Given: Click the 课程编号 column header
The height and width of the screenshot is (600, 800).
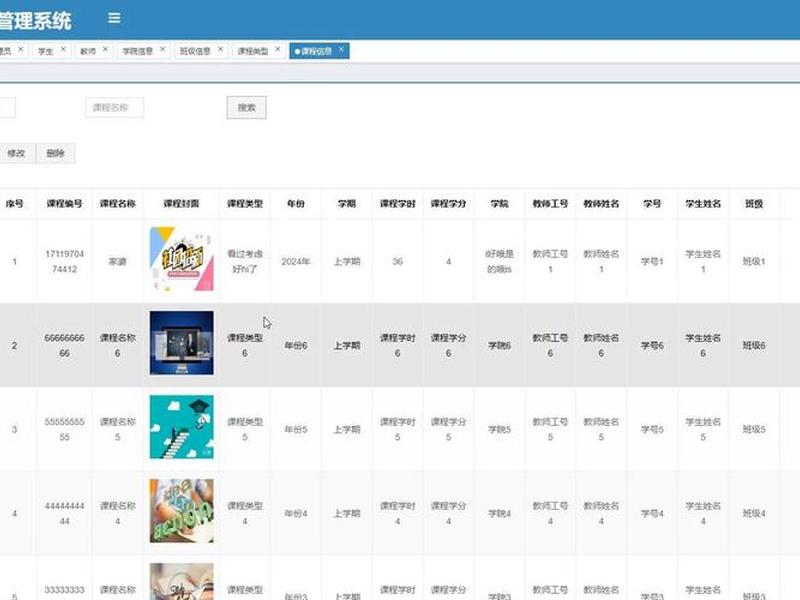Looking at the screenshot, I should click(x=64, y=204).
